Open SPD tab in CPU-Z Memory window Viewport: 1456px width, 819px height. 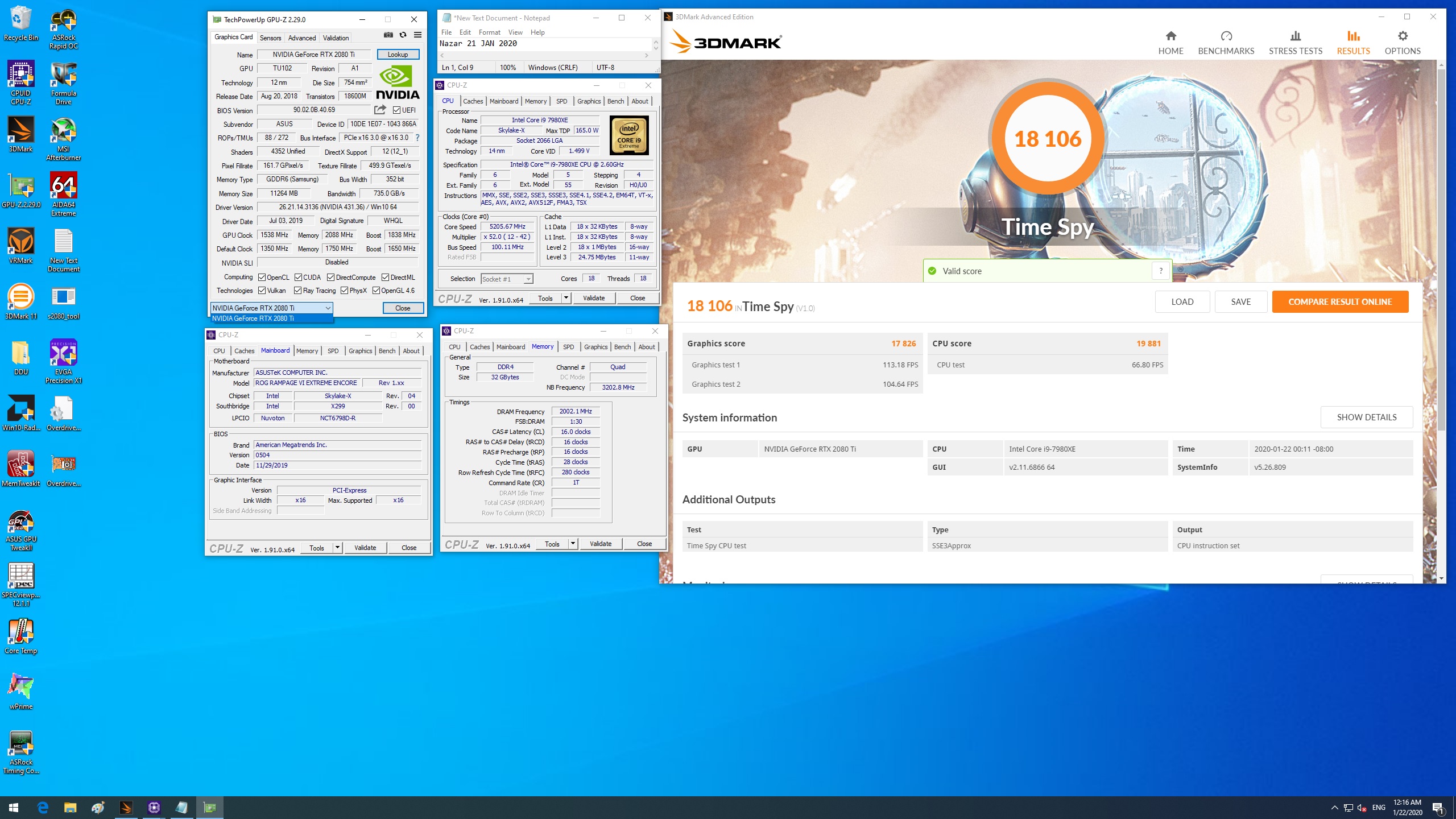coord(568,347)
